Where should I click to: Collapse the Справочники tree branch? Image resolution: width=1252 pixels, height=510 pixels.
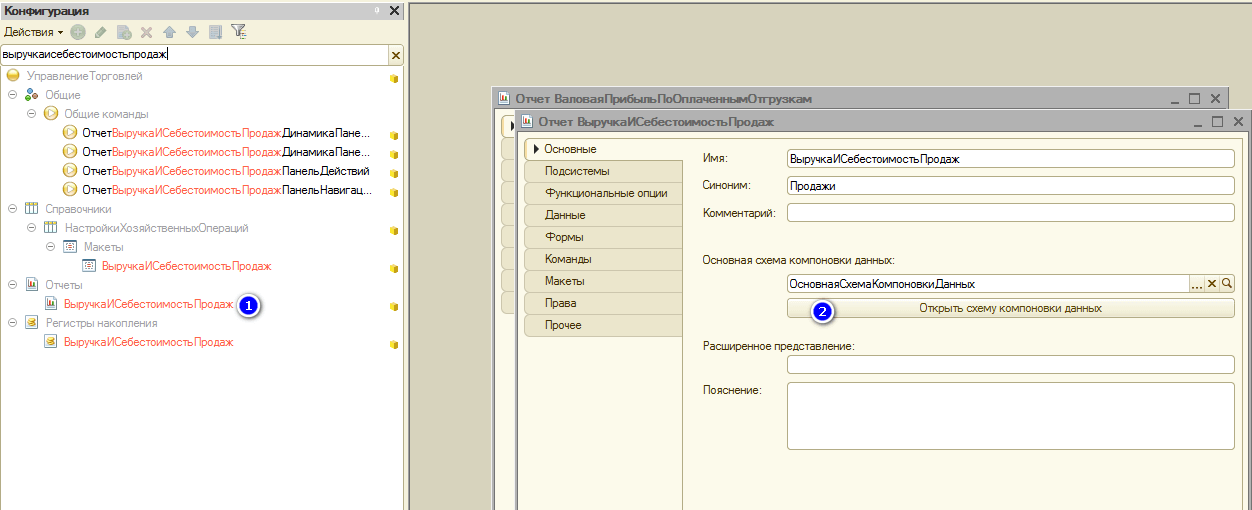pos(12,209)
